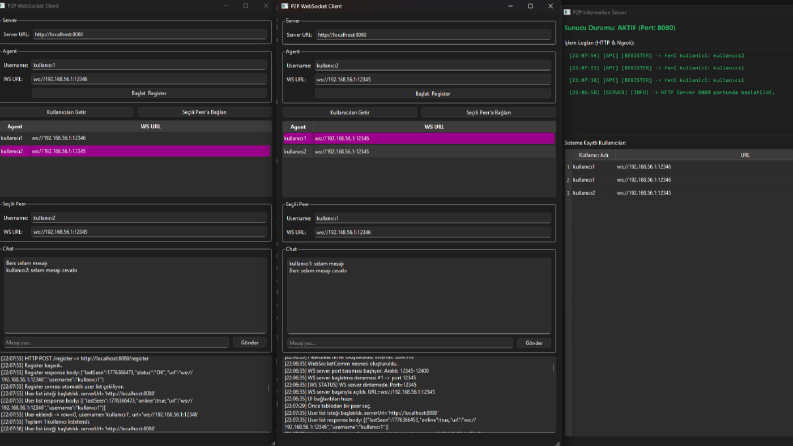Click chat line 'Ben: selam mesajı cevabı'
Screen dimensions: 793x446
tap(318, 271)
